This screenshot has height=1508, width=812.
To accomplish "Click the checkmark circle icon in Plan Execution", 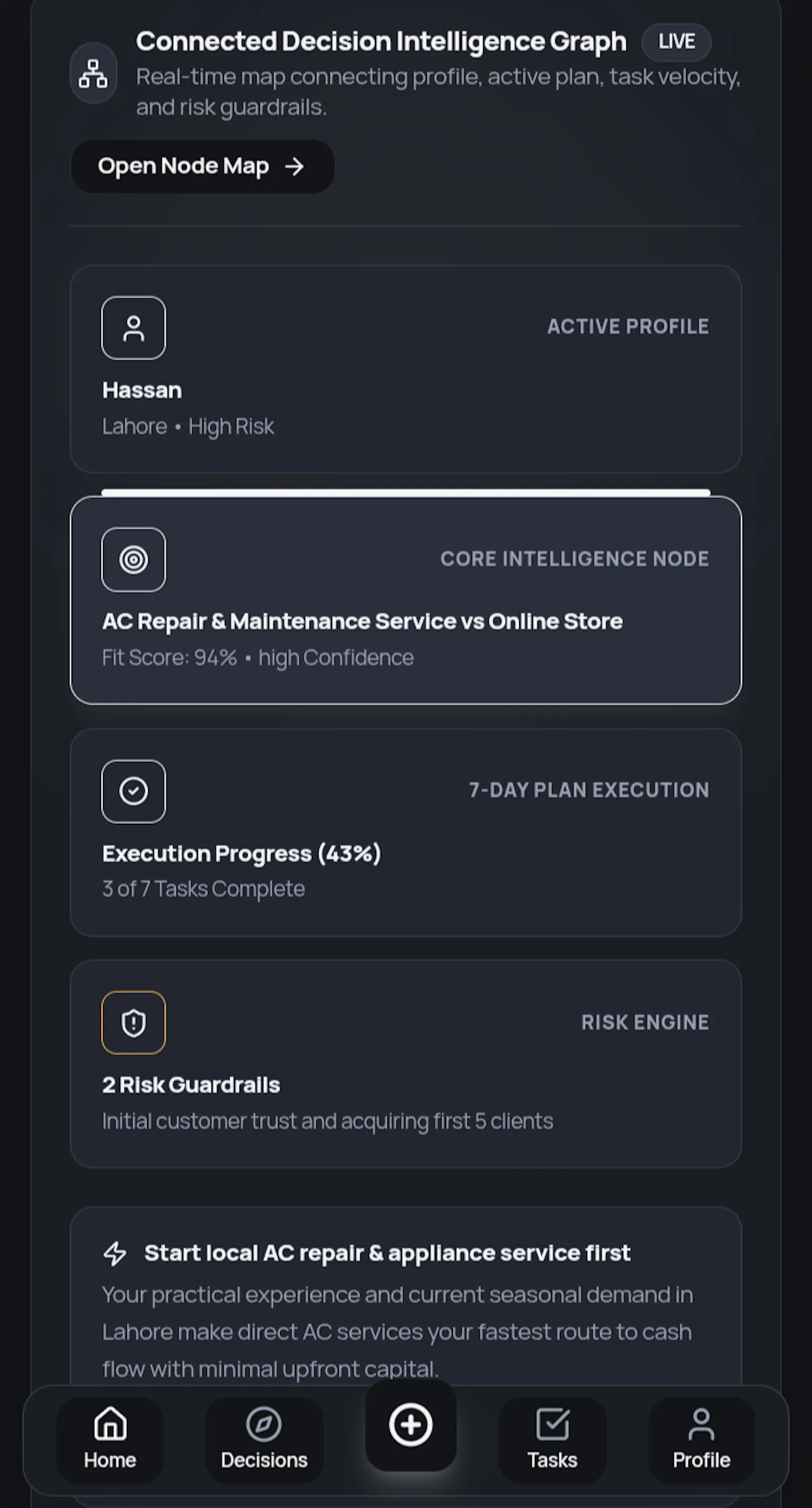I will pyautogui.click(x=133, y=791).
